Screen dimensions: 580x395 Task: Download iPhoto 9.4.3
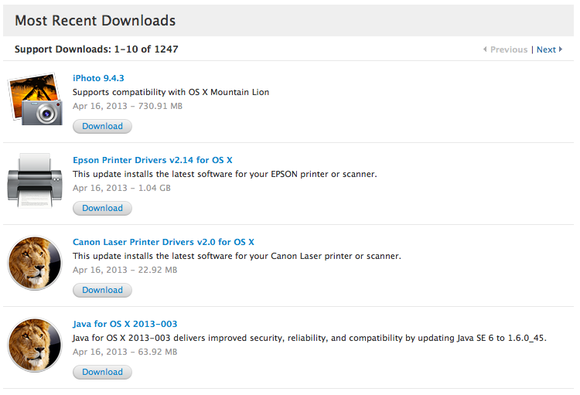tap(102, 126)
